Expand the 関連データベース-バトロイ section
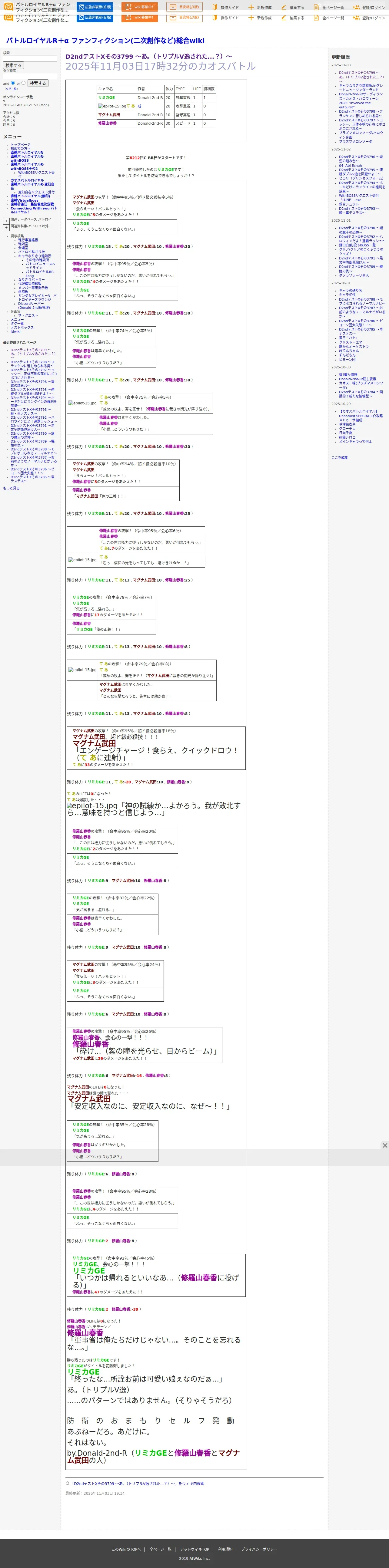 tap(6, 221)
